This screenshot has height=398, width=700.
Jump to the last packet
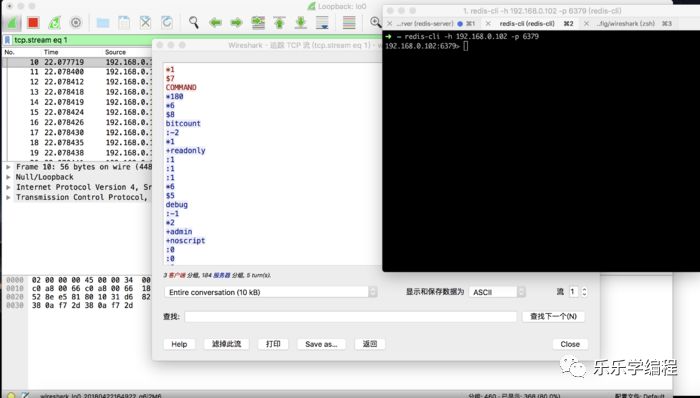pyautogui.click(x=301, y=22)
